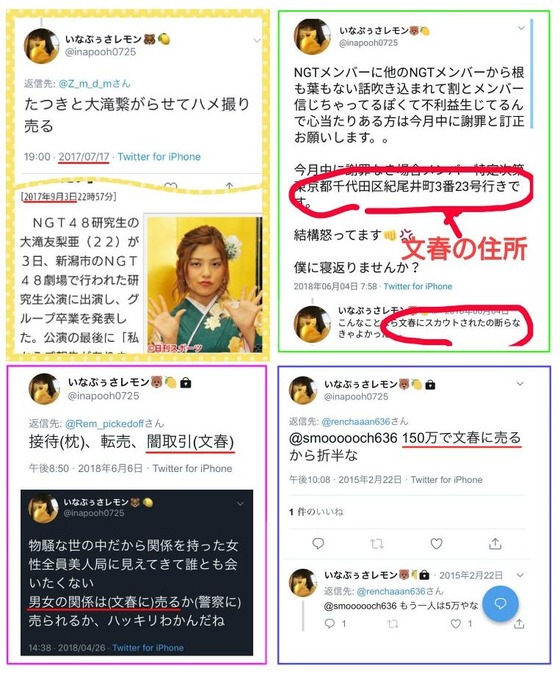Retweet the もう一人は5万やな reply tweet
This screenshot has width=560, height=679.
click(x=393, y=624)
